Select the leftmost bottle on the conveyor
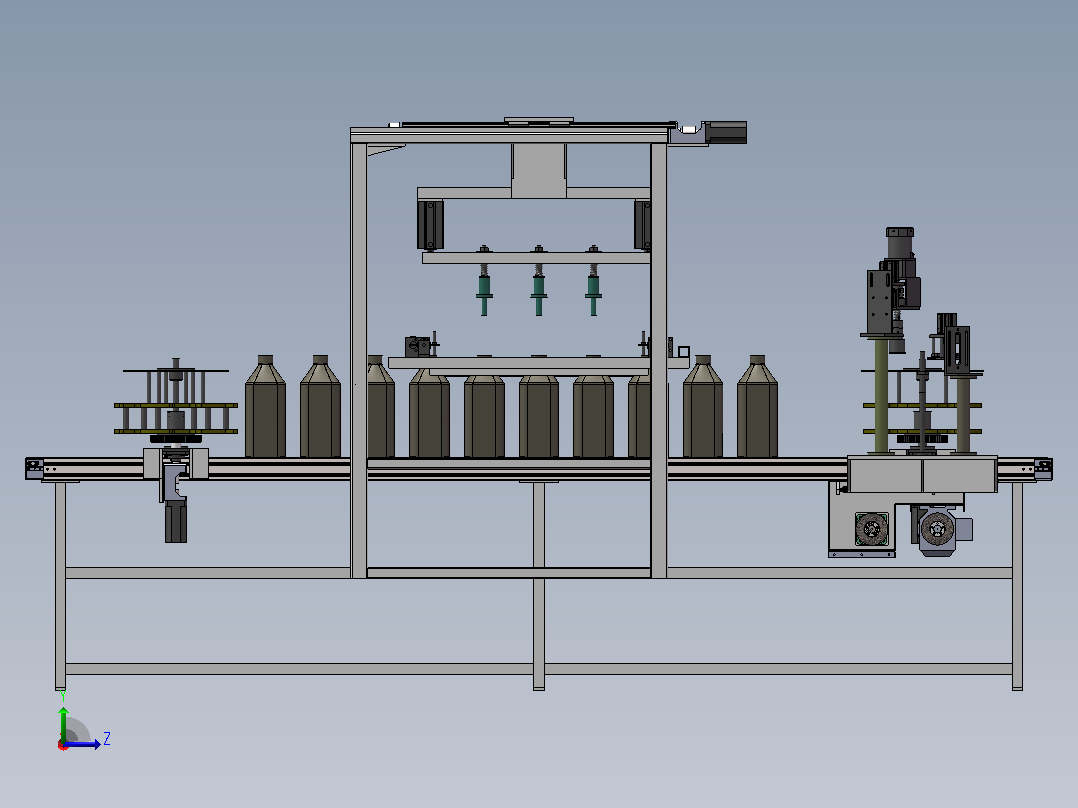 (265, 406)
